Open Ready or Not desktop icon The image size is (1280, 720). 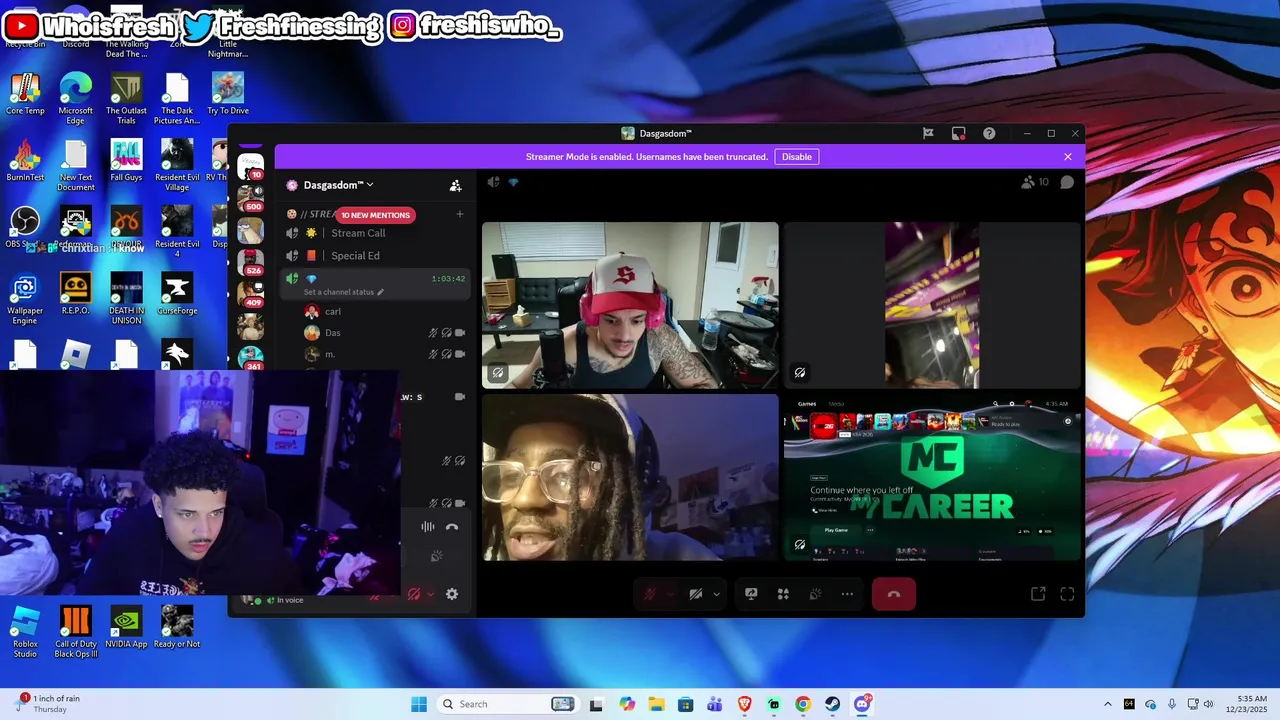pos(177,628)
